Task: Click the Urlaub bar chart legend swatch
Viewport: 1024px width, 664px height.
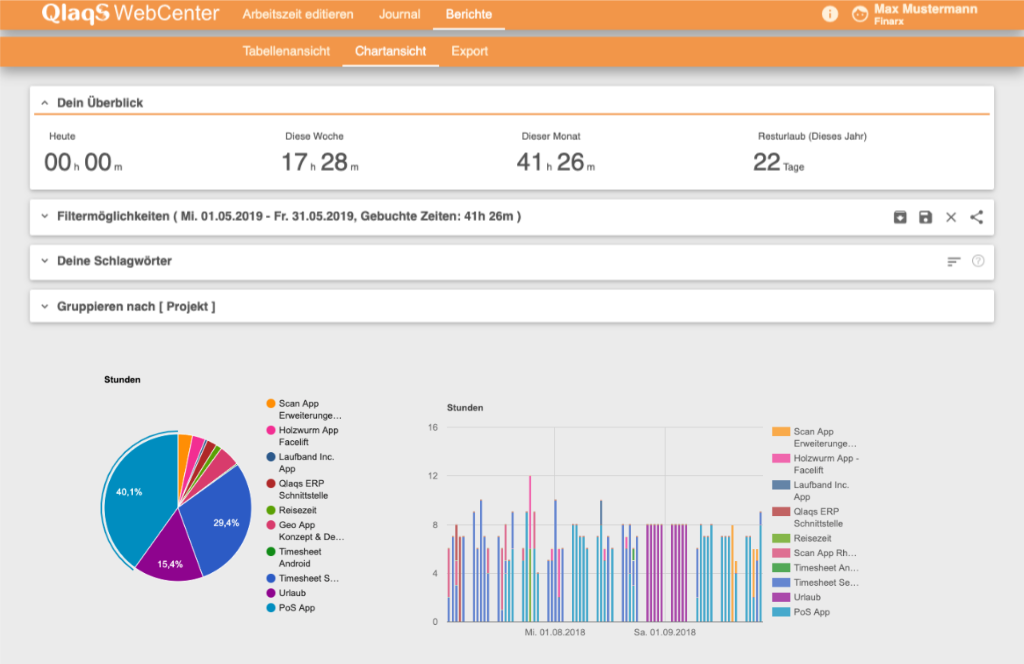Action: click(781, 597)
